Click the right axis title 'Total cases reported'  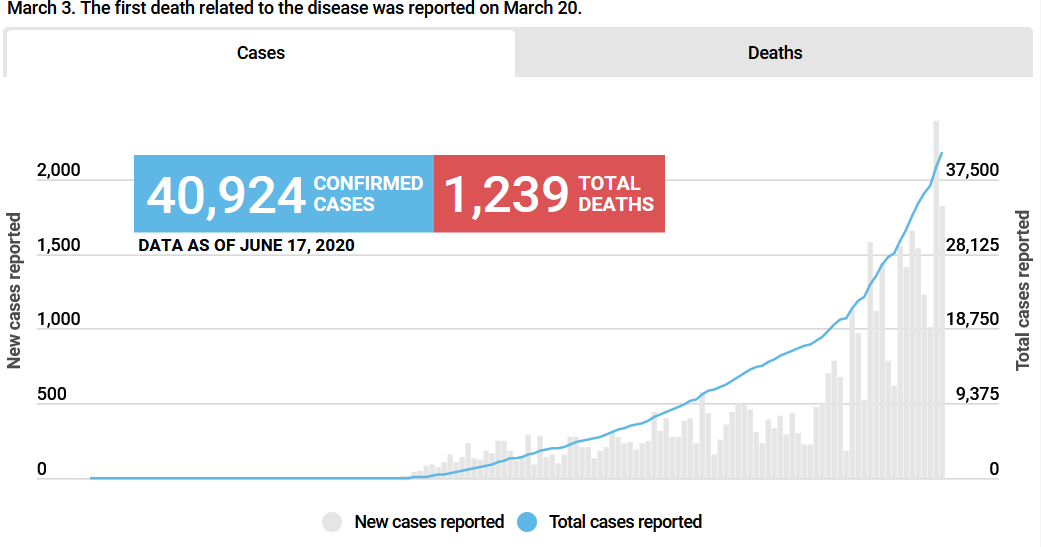point(1023,290)
